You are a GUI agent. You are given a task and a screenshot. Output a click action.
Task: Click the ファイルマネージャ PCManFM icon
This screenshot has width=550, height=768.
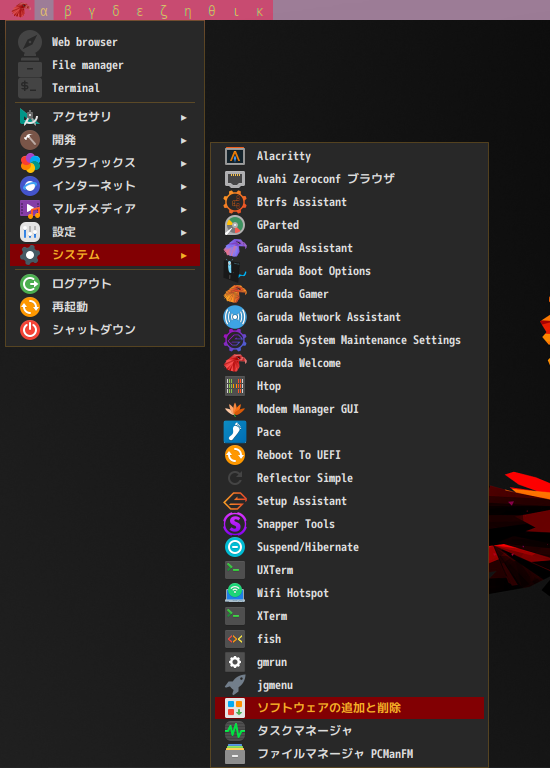pyautogui.click(x=235, y=755)
